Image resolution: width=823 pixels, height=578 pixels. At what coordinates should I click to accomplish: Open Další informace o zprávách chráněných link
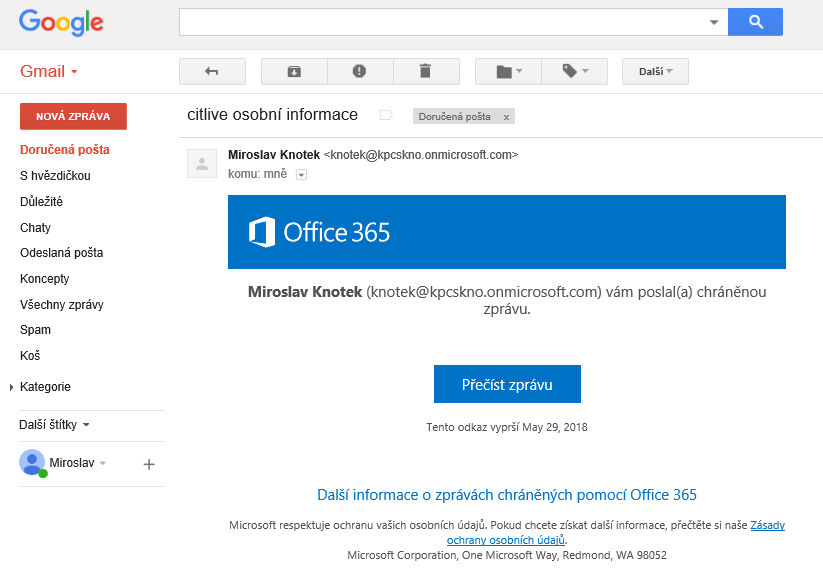507,495
